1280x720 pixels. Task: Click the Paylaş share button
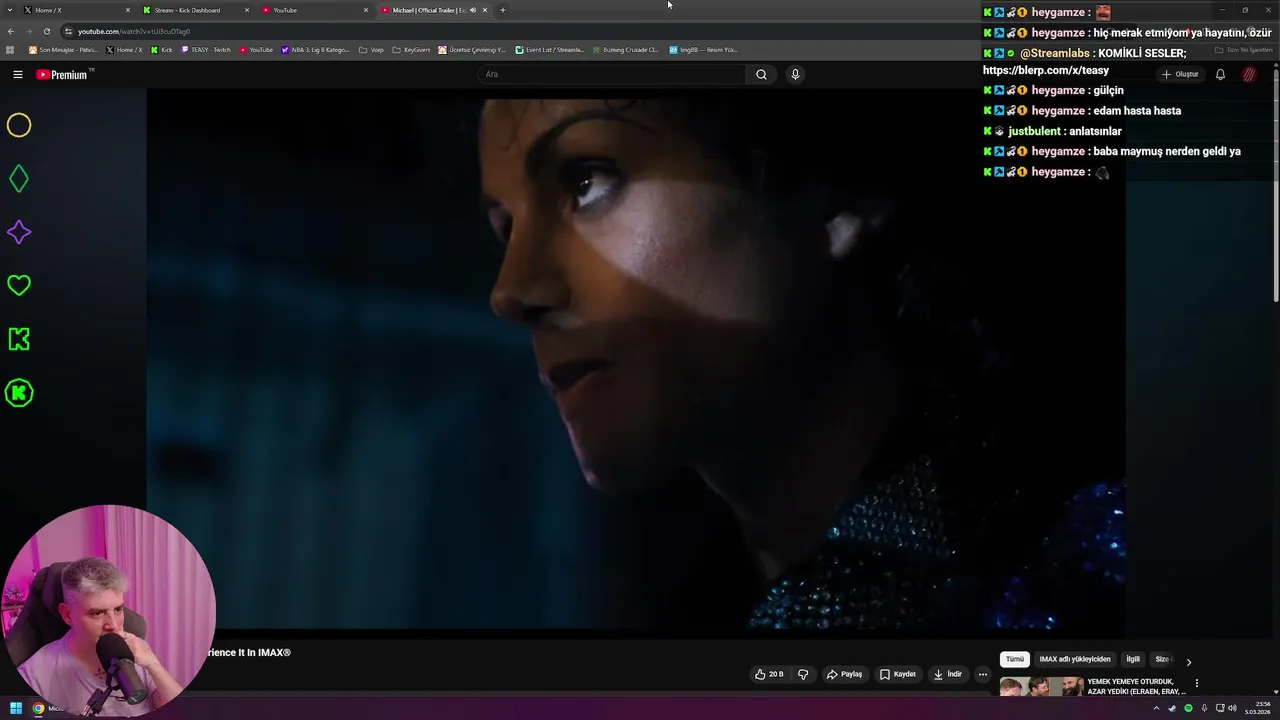pyautogui.click(x=844, y=674)
